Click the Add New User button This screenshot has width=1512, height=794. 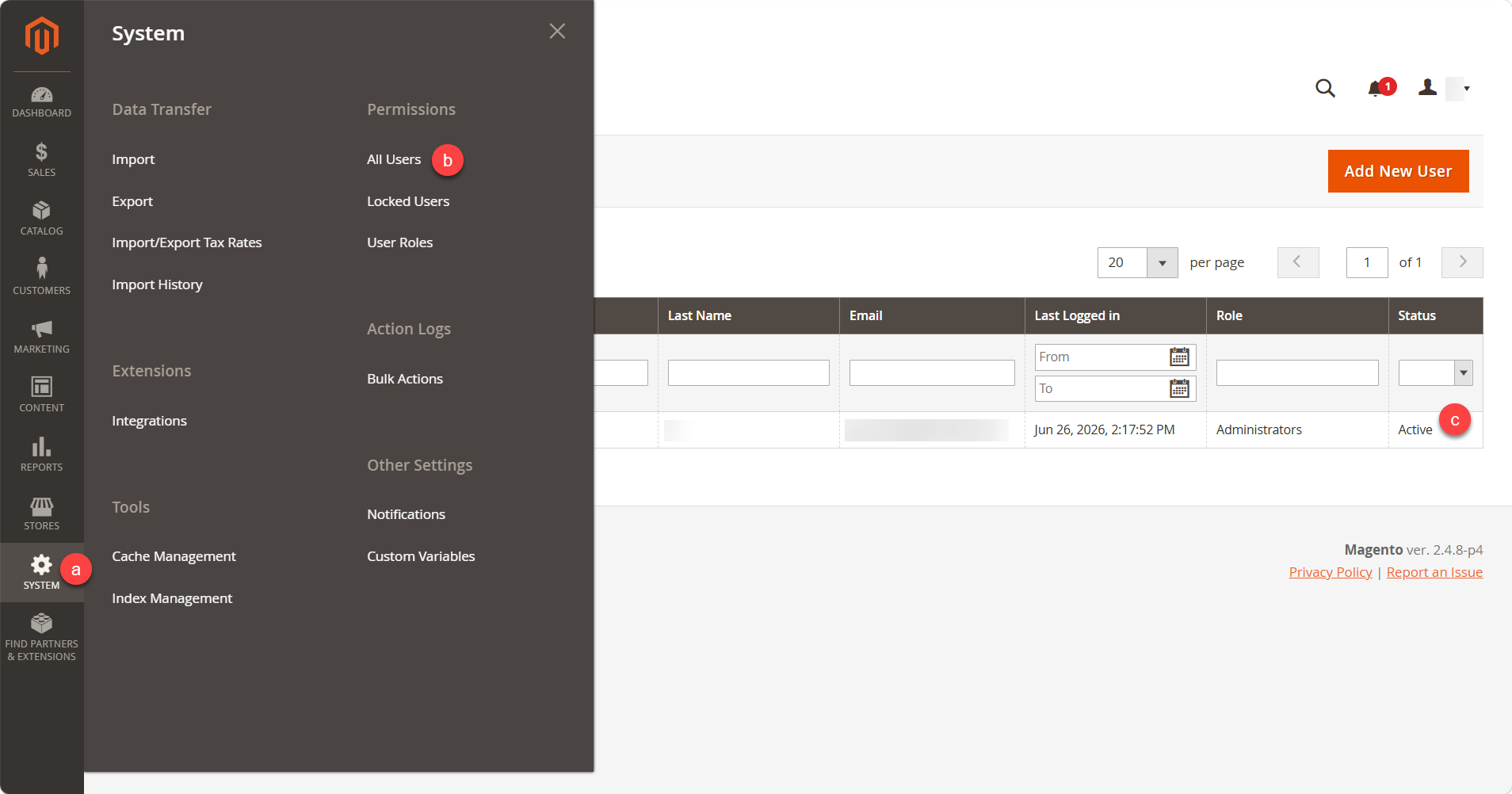pos(1398,171)
